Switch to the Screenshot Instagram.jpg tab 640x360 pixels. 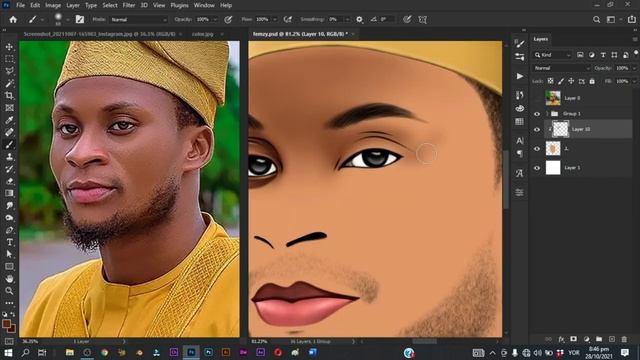click(99, 34)
